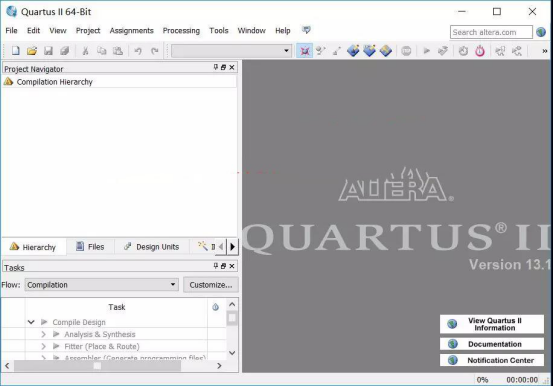Click the Redo arrow icon

pyautogui.click(x=154, y=51)
